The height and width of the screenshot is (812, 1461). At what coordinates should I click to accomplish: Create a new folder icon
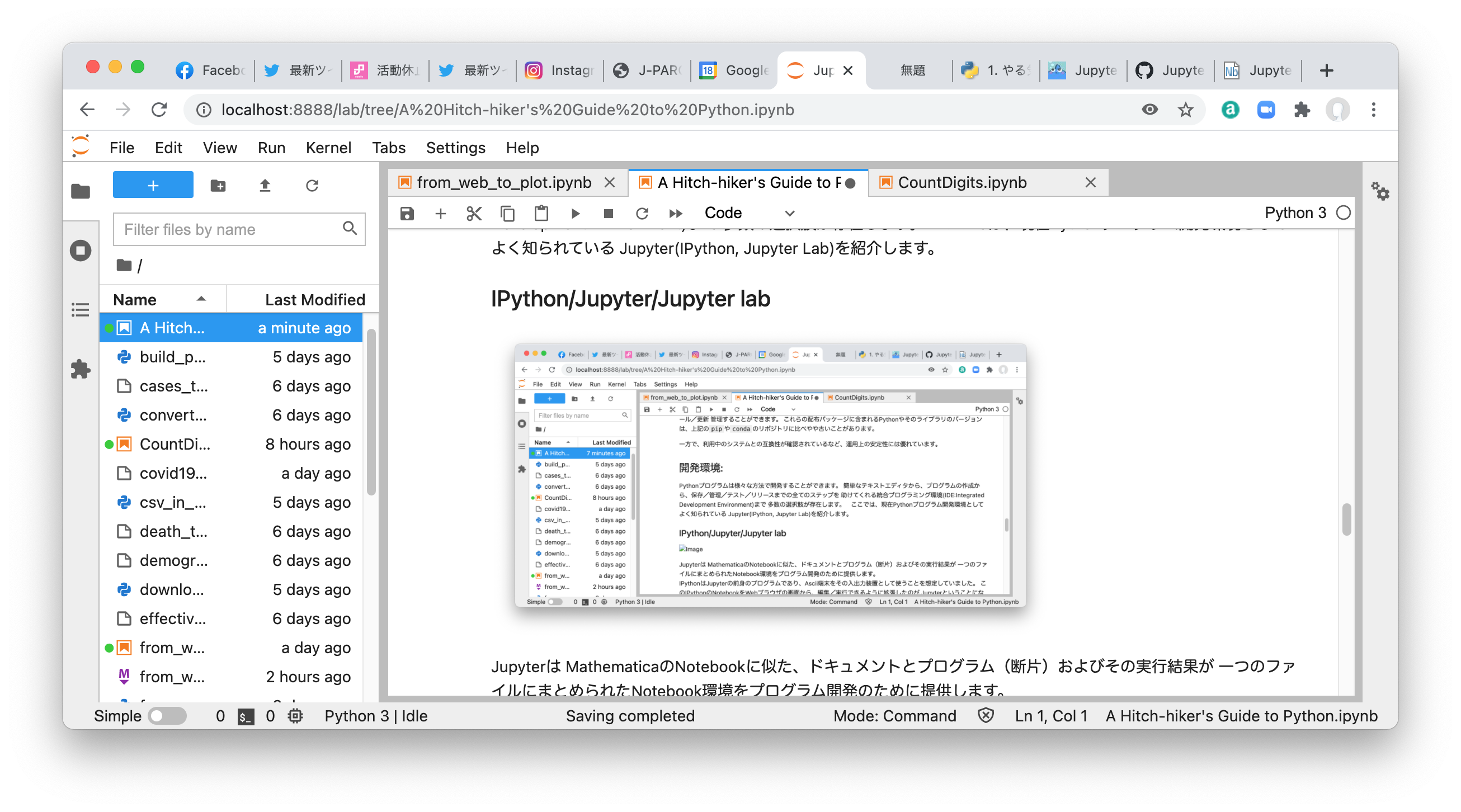218,186
